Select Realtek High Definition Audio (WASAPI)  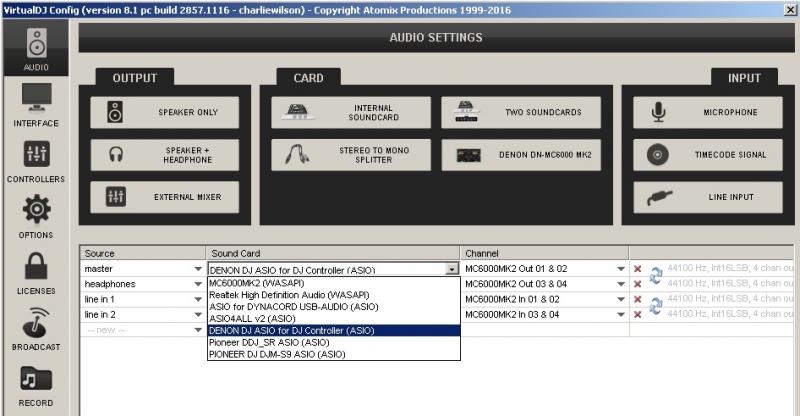click(334, 295)
